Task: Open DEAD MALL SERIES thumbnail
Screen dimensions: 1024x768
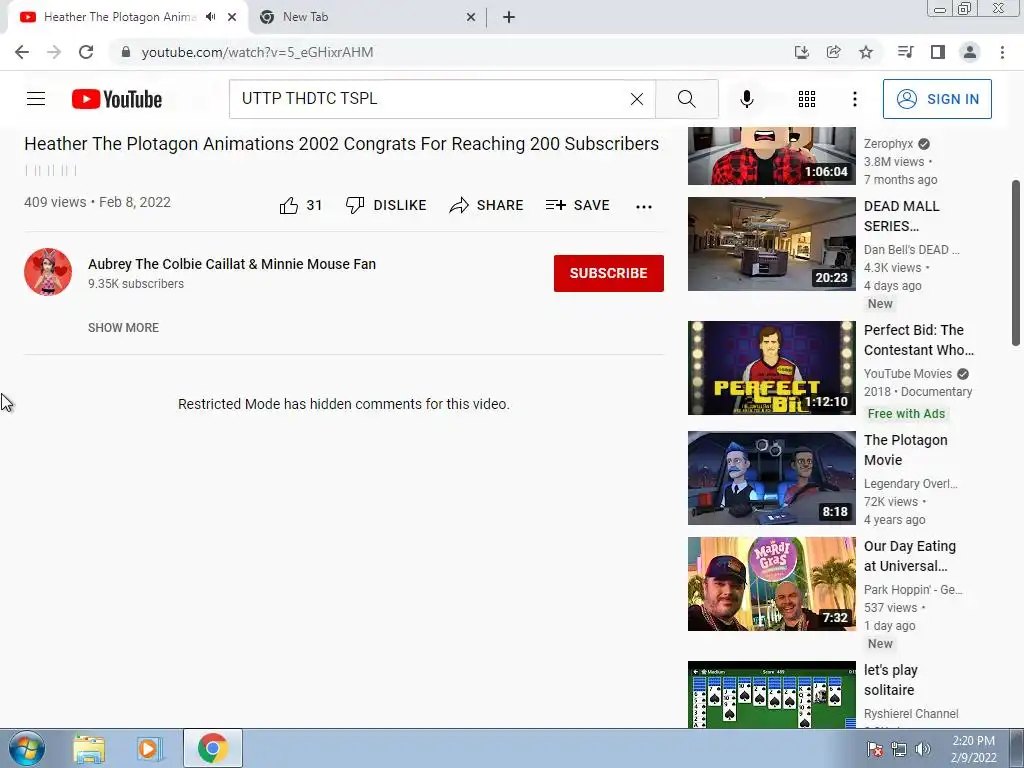Action: pos(771,244)
